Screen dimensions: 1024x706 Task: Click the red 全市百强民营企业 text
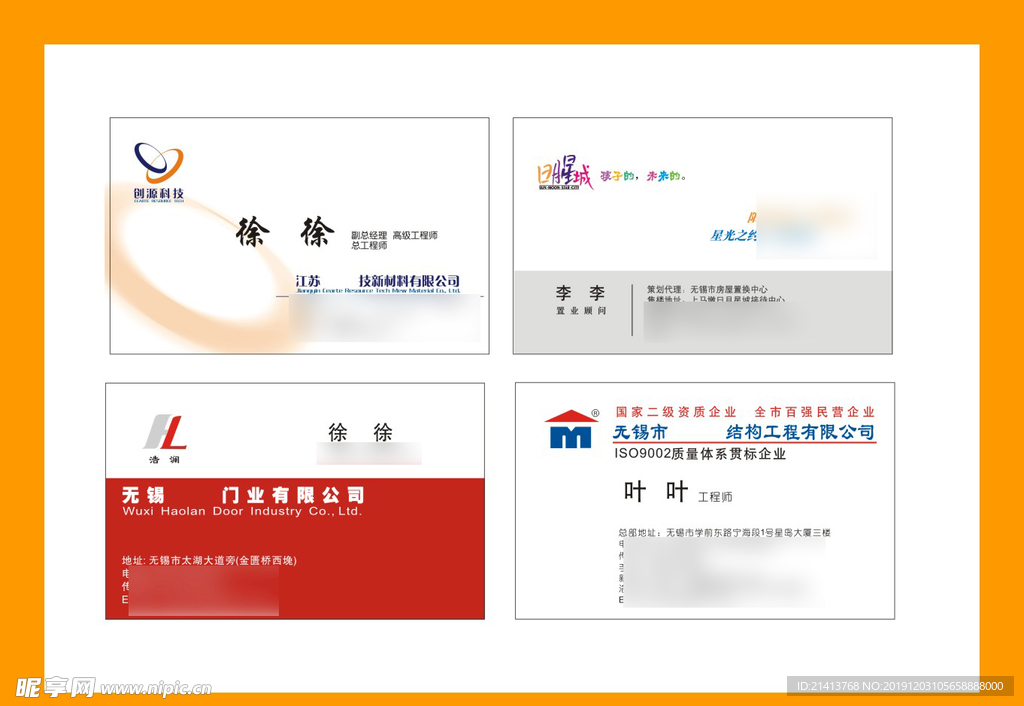(814, 412)
